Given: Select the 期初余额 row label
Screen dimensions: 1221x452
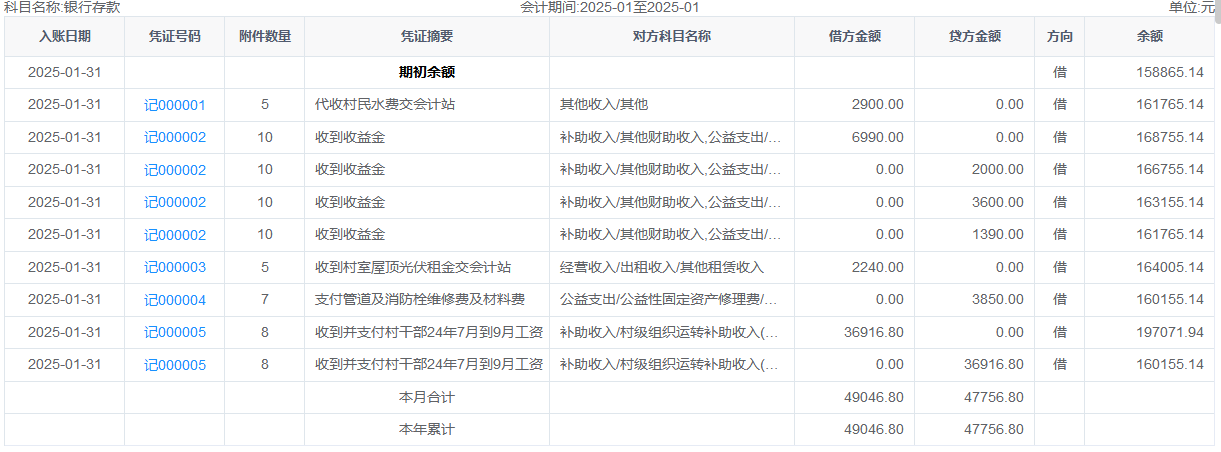Looking at the screenshot, I should tap(427, 72).
